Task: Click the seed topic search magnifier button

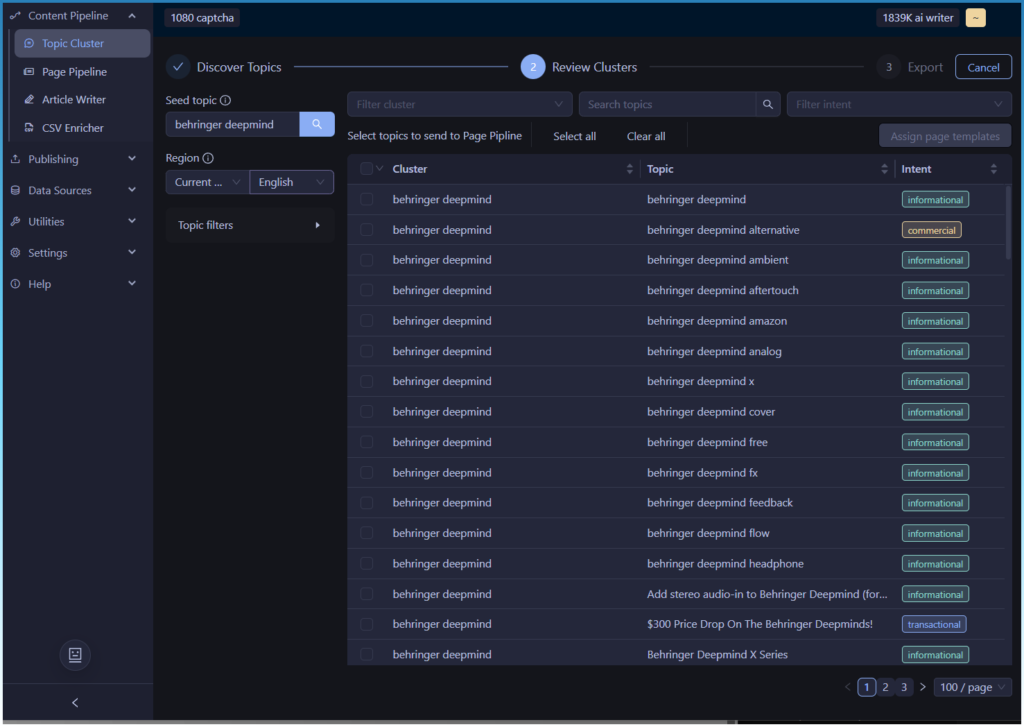Action: click(317, 124)
